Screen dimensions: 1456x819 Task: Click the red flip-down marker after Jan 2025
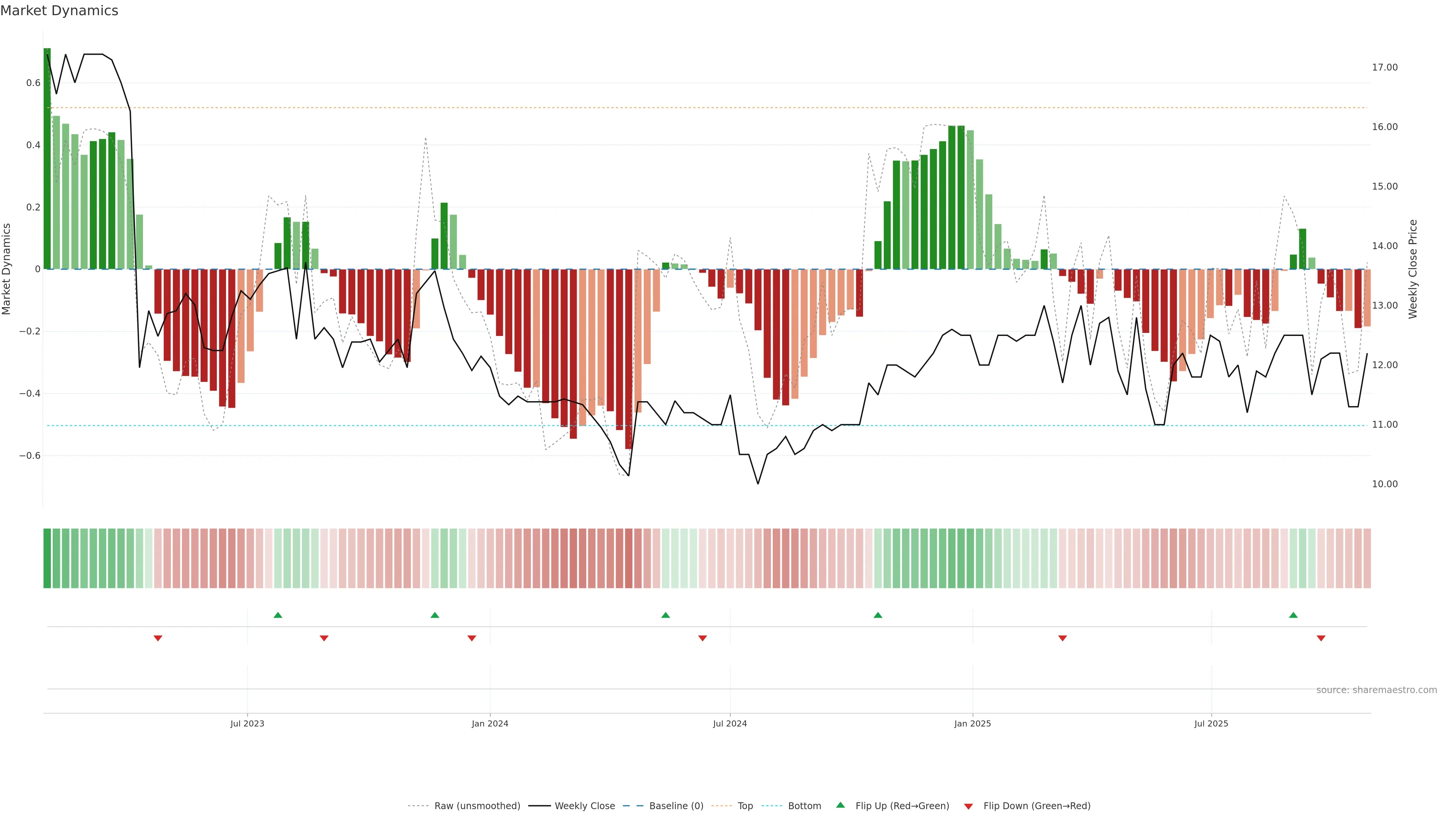[x=1062, y=638]
